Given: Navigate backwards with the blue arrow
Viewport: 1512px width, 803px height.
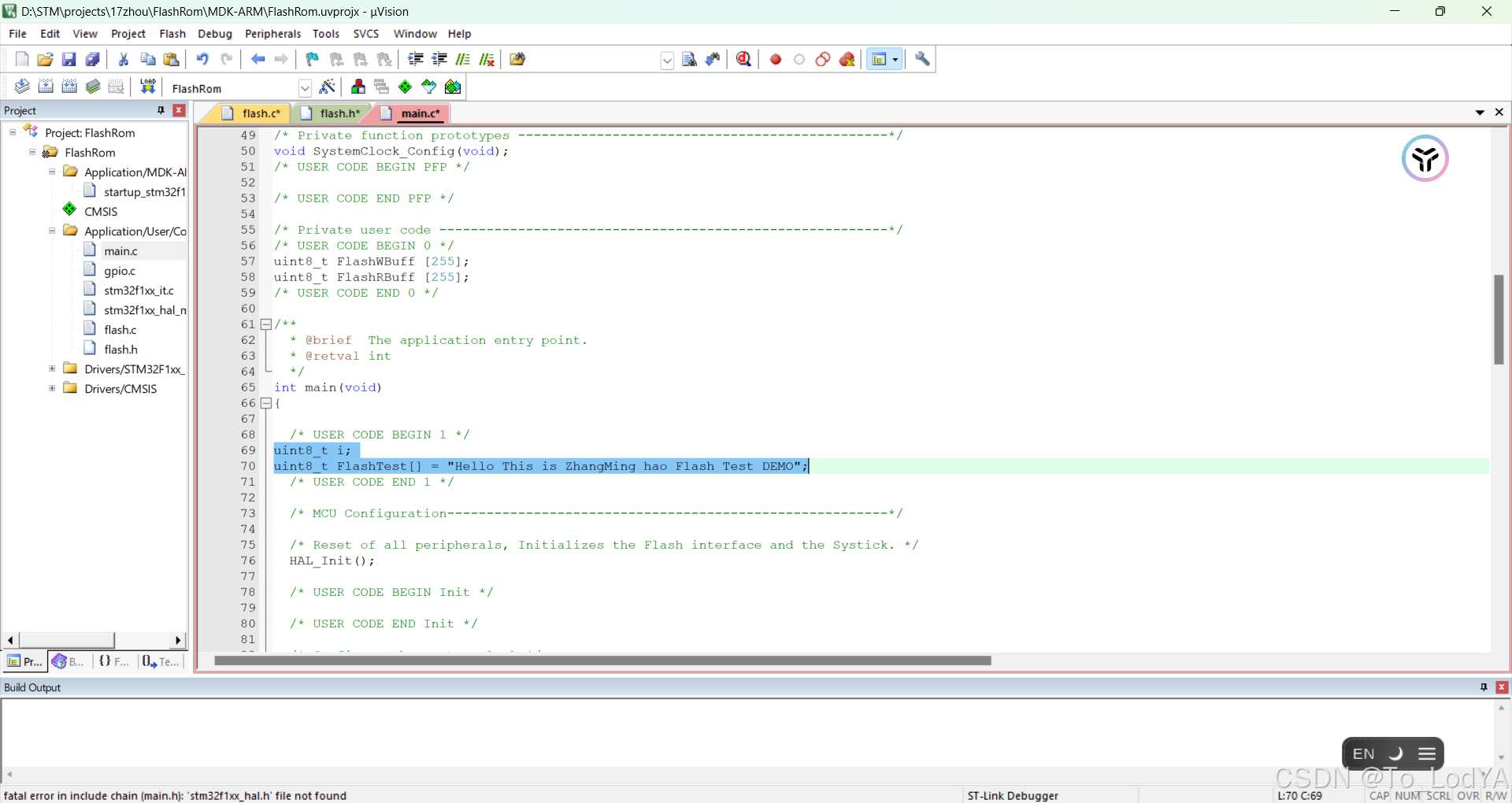Looking at the screenshot, I should [x=258, y=59].
